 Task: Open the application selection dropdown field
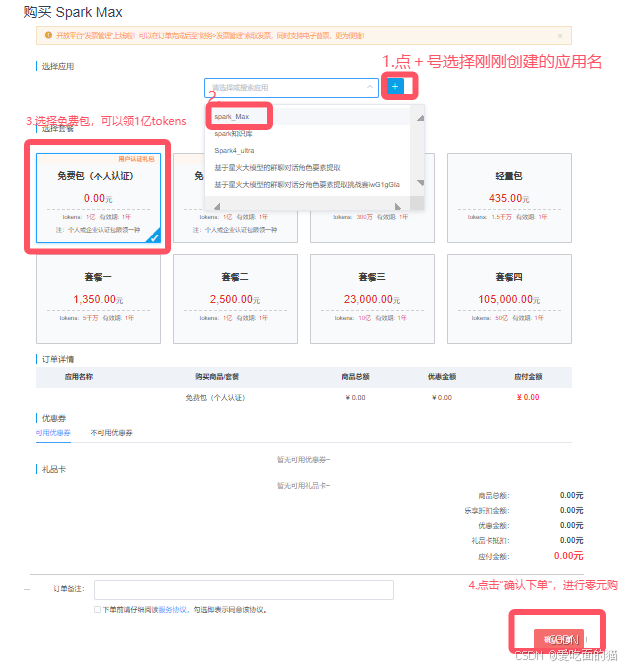(x=291, y=88)
